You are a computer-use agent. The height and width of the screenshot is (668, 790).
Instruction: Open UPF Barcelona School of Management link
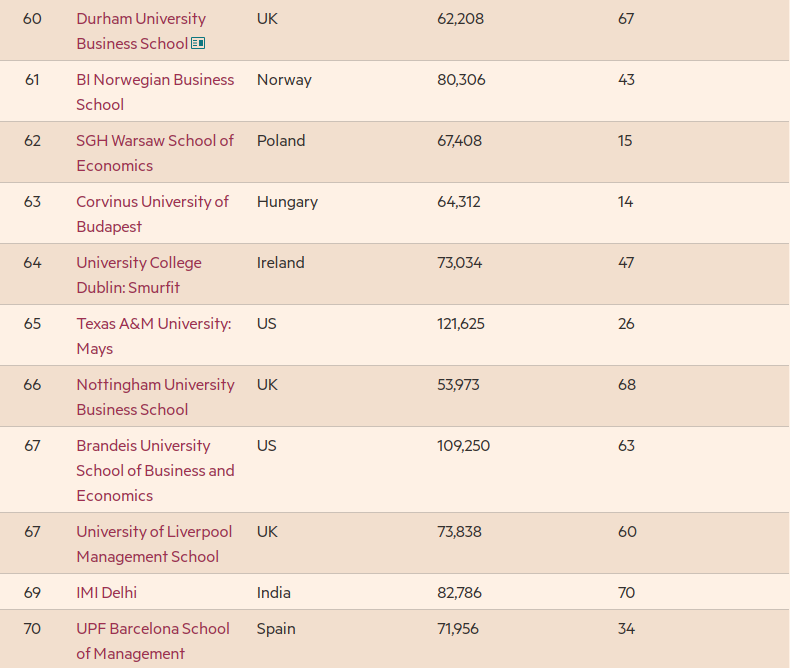(153, 641)
